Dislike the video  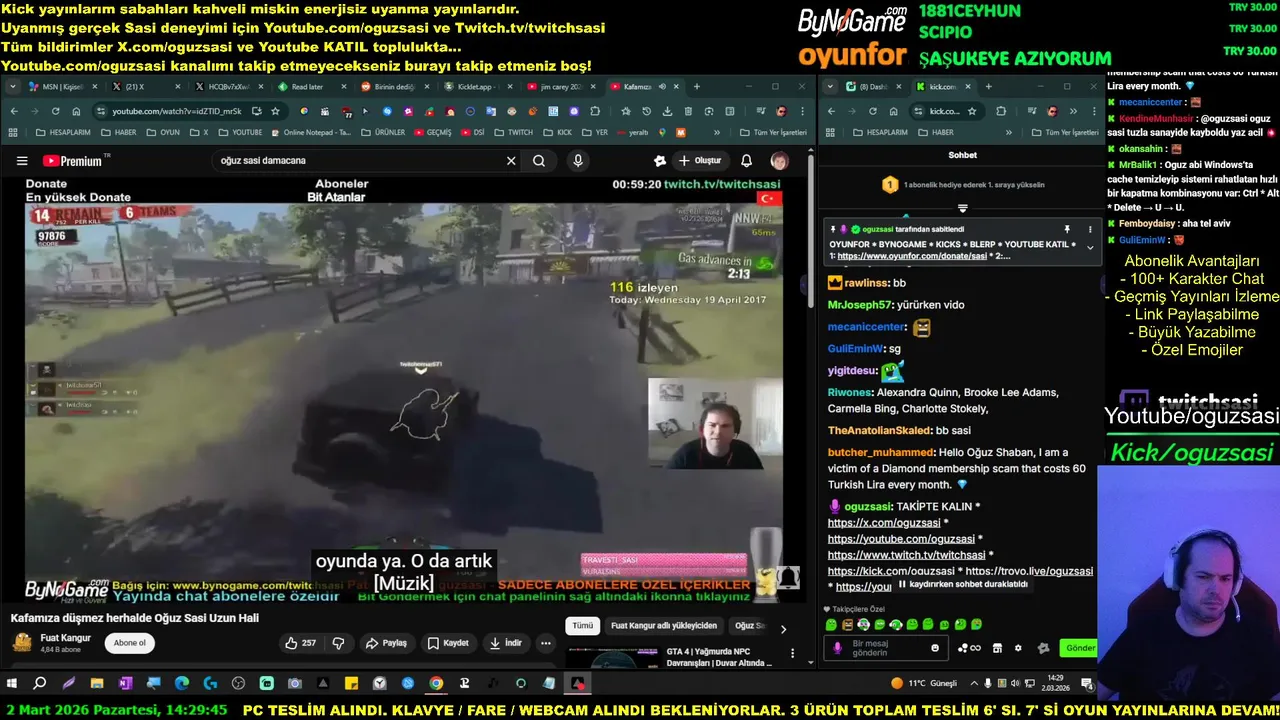tap(338, 643)
